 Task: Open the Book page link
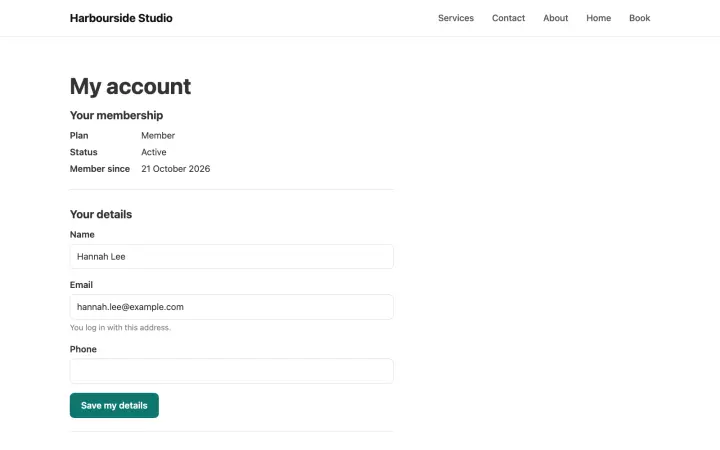[640, 18]
